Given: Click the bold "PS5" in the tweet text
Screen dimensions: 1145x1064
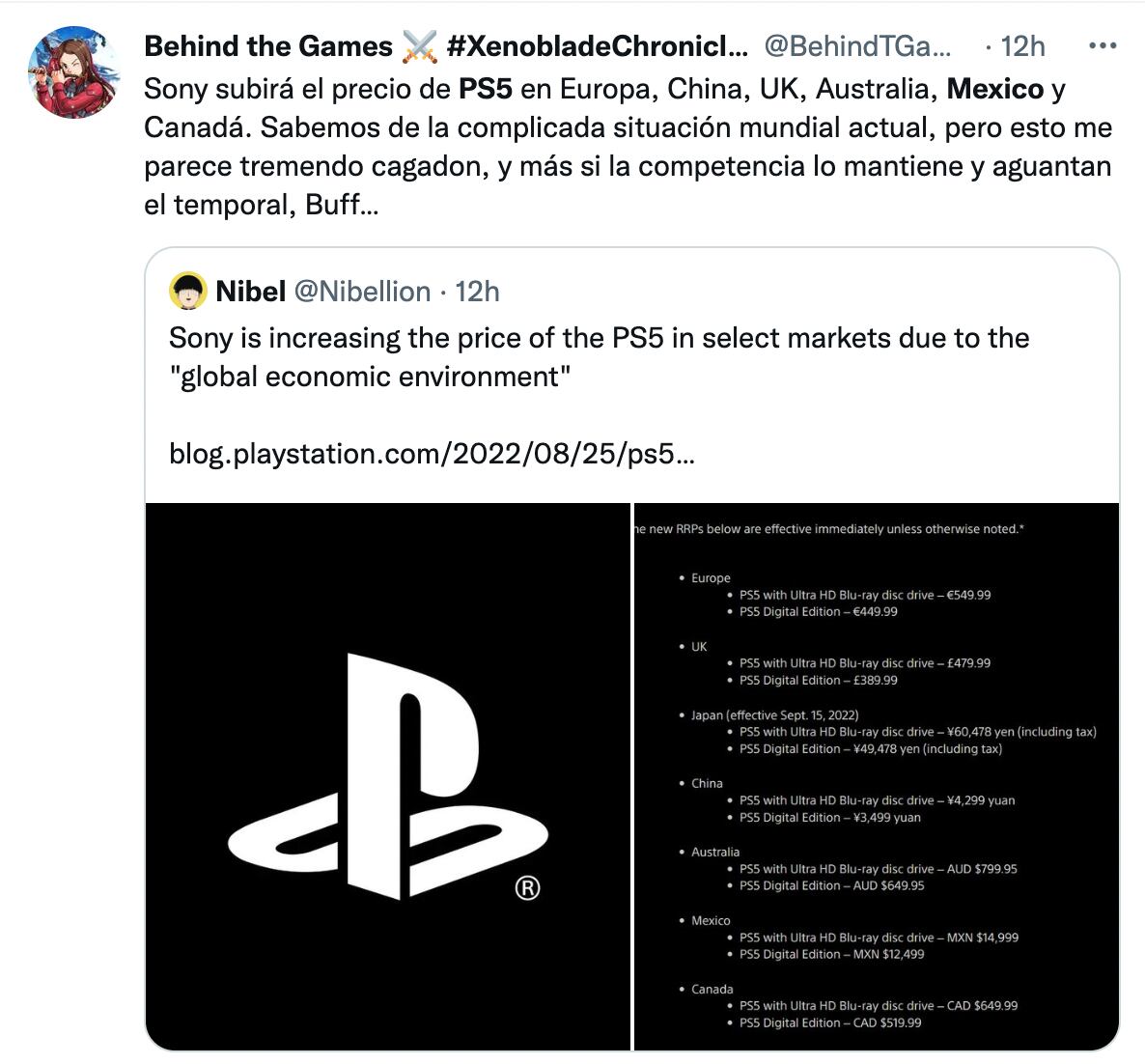Looking at the screenshot, I should click(485, 89).
